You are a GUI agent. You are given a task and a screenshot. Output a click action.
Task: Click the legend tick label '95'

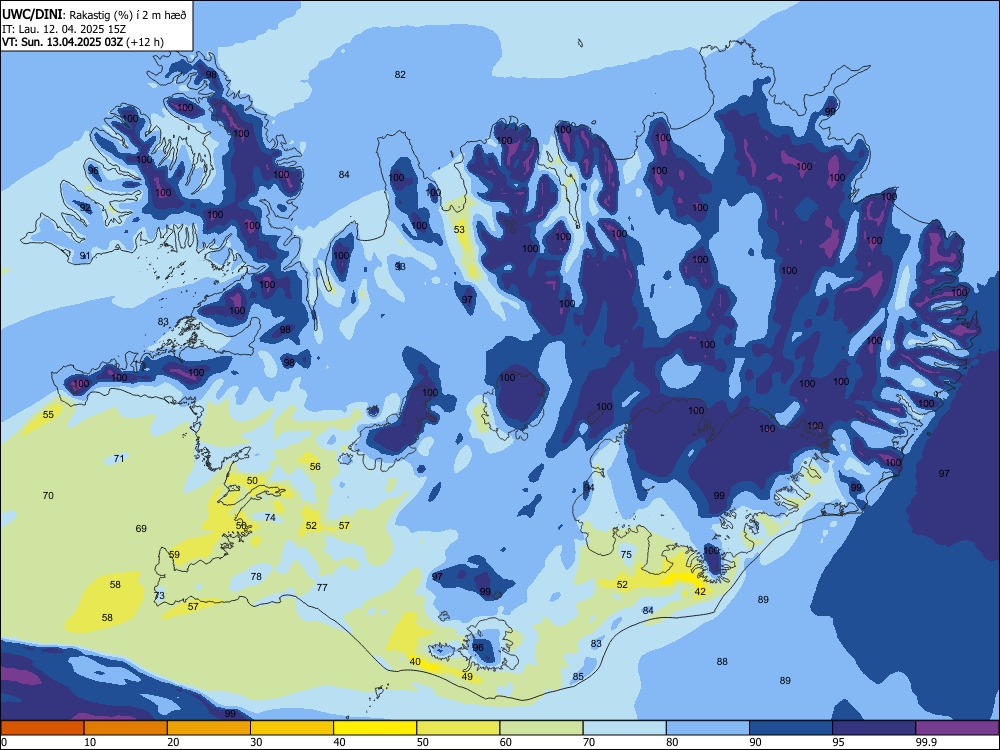point(839,742)
